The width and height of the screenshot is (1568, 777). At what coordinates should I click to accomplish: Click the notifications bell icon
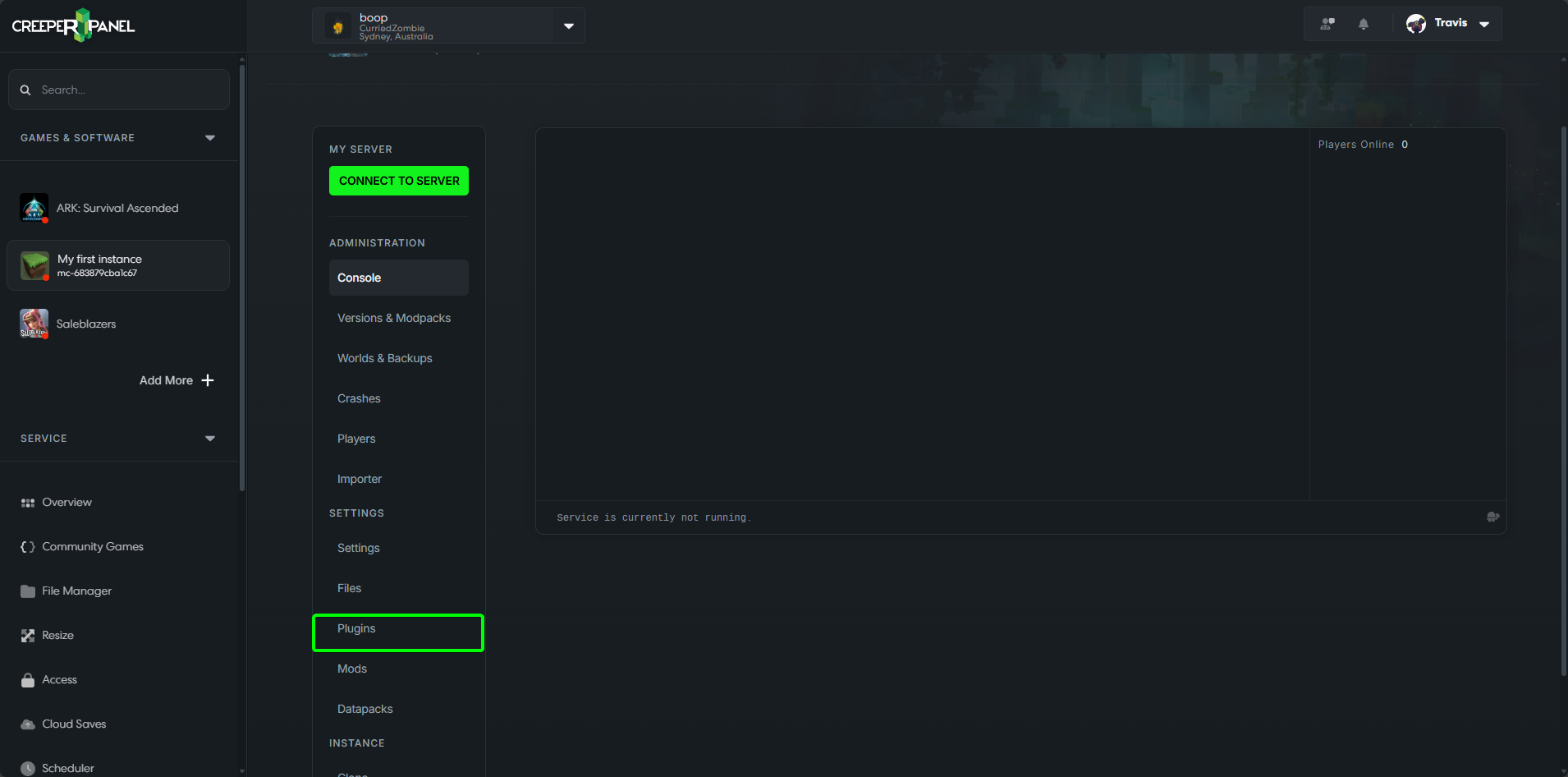1363,24
